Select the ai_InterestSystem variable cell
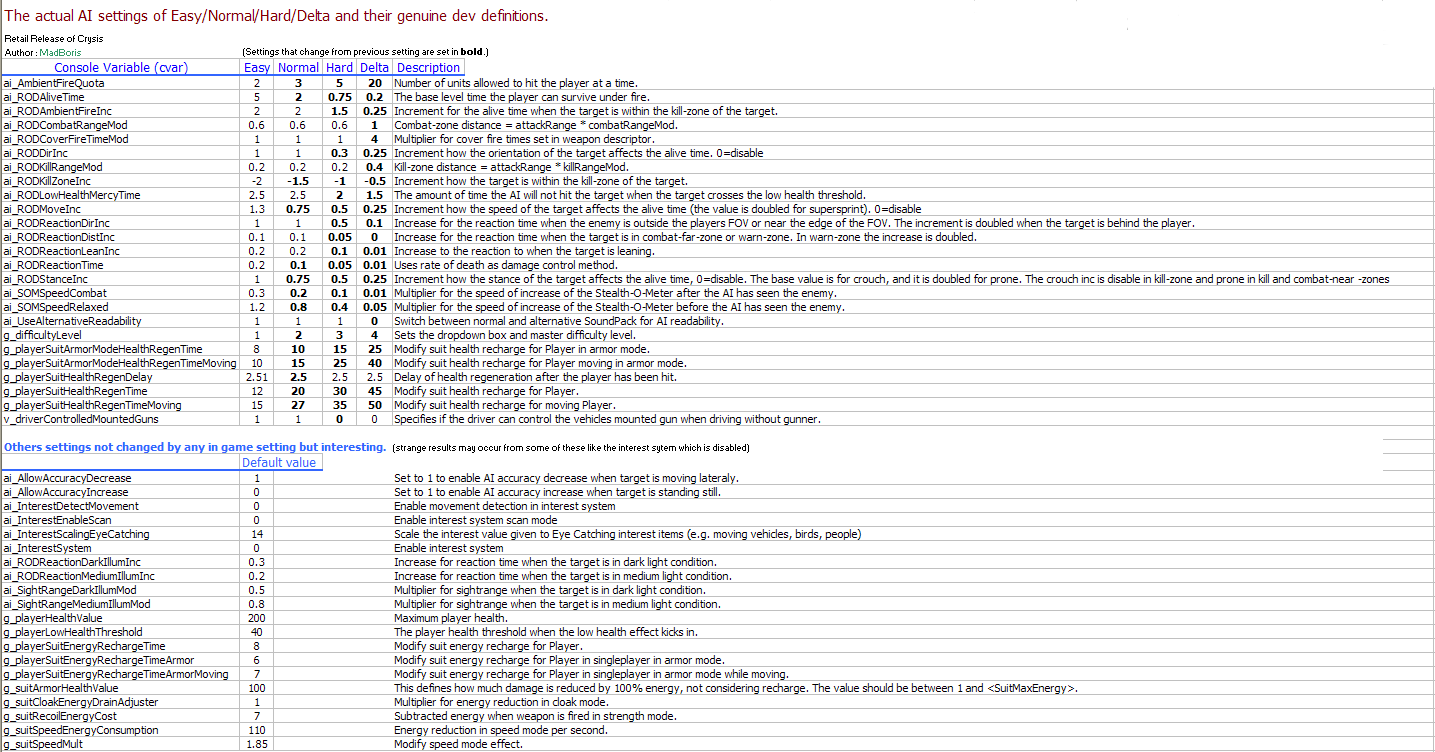 (121, 548)
